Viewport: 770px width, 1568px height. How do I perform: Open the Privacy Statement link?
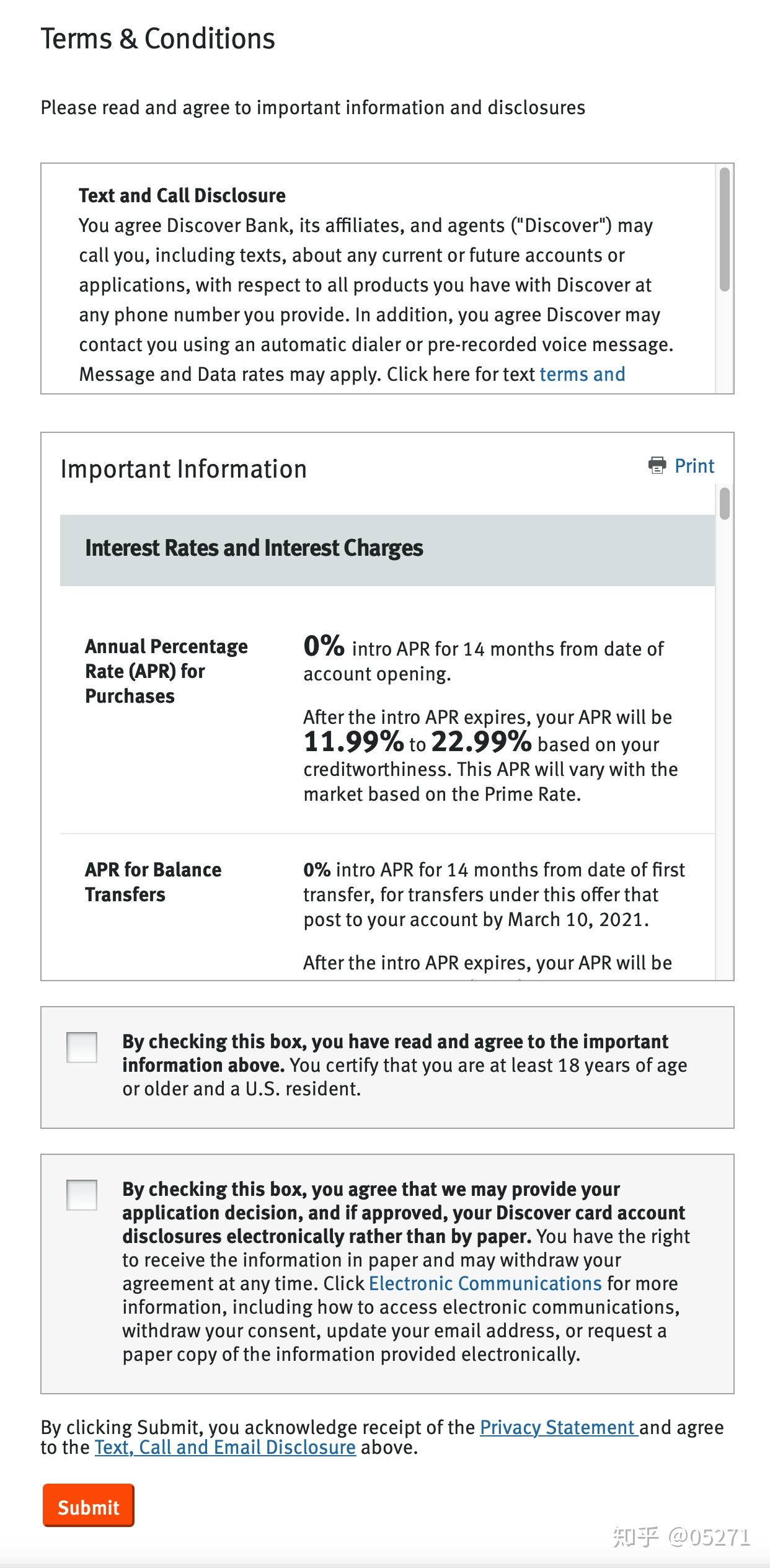557,1427
